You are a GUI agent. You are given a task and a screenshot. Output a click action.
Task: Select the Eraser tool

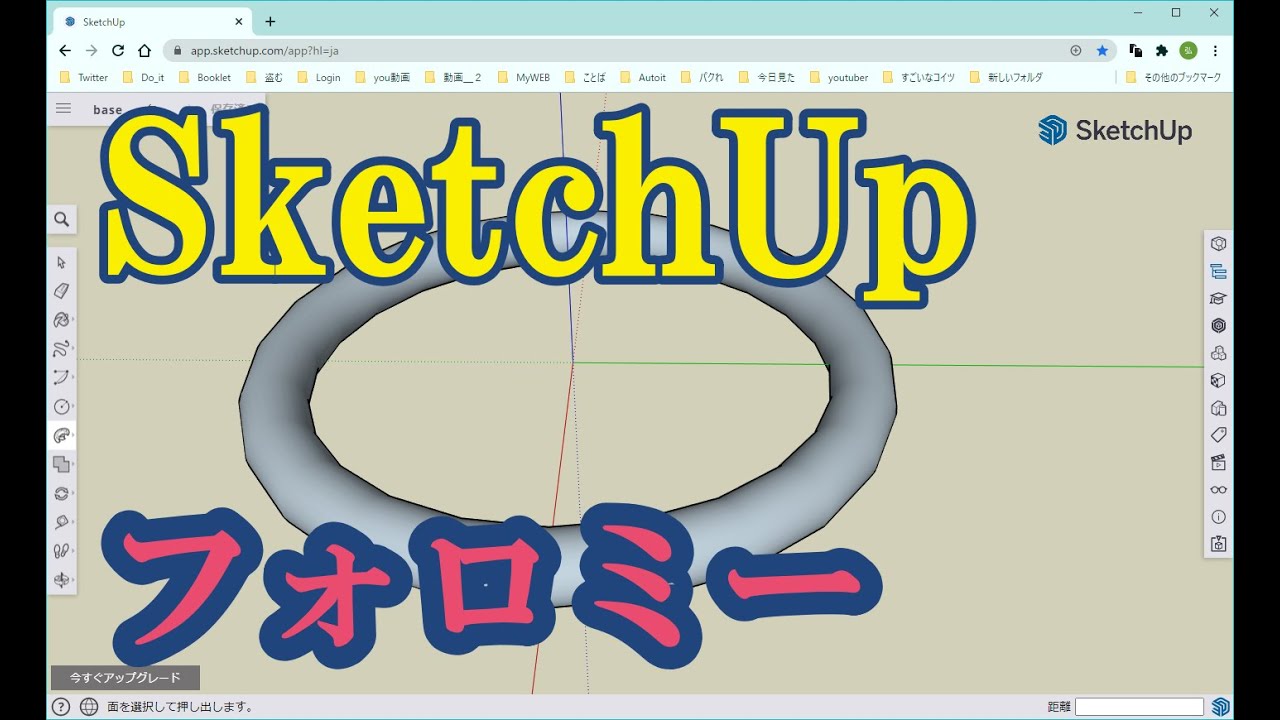pos(62,291)
